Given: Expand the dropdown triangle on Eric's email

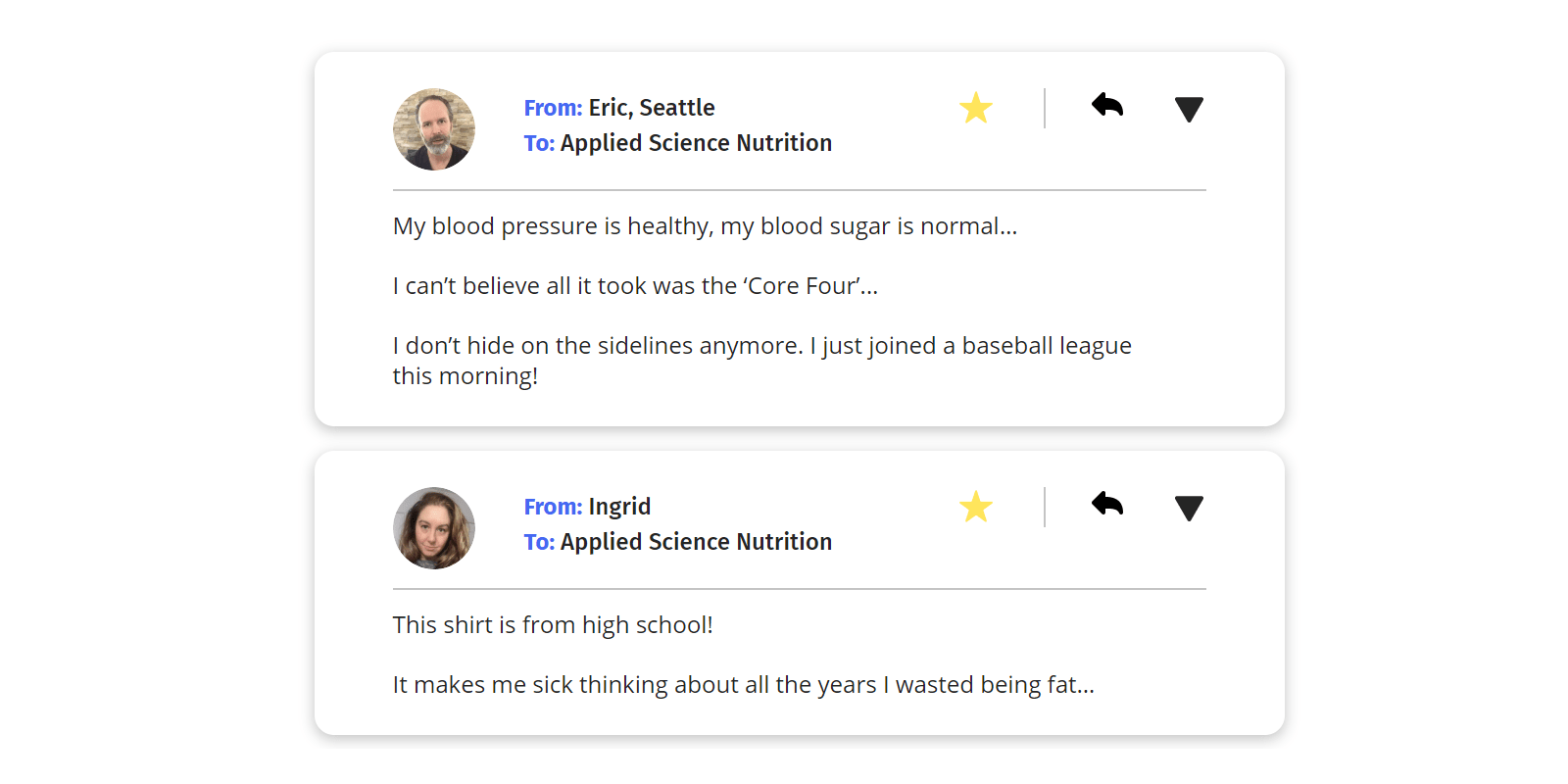Looking at the screenshot, I should pos(1189,110).
